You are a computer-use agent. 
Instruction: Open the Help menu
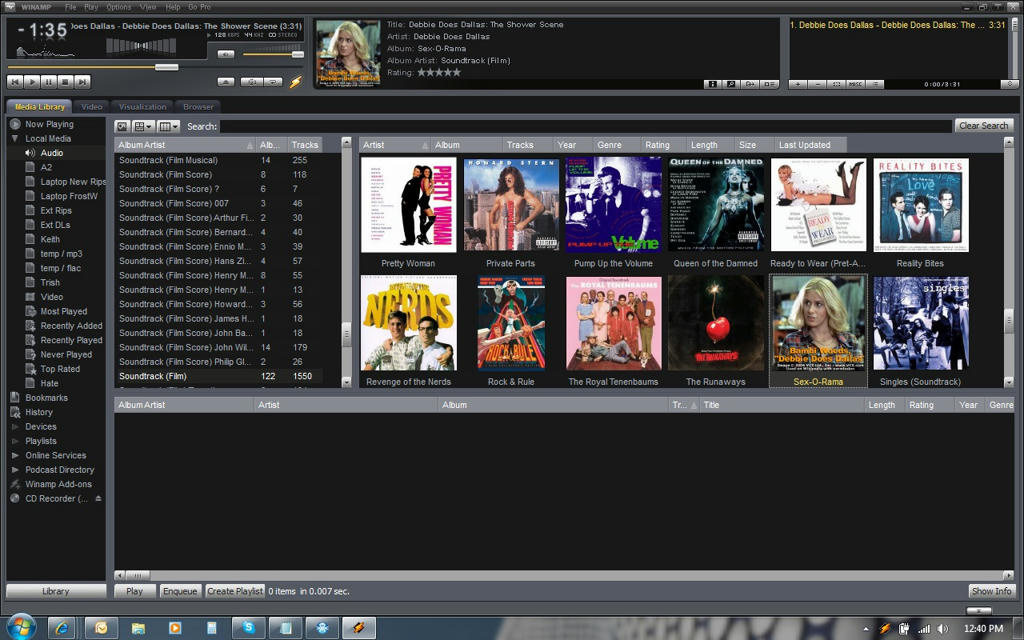(173, 7)
